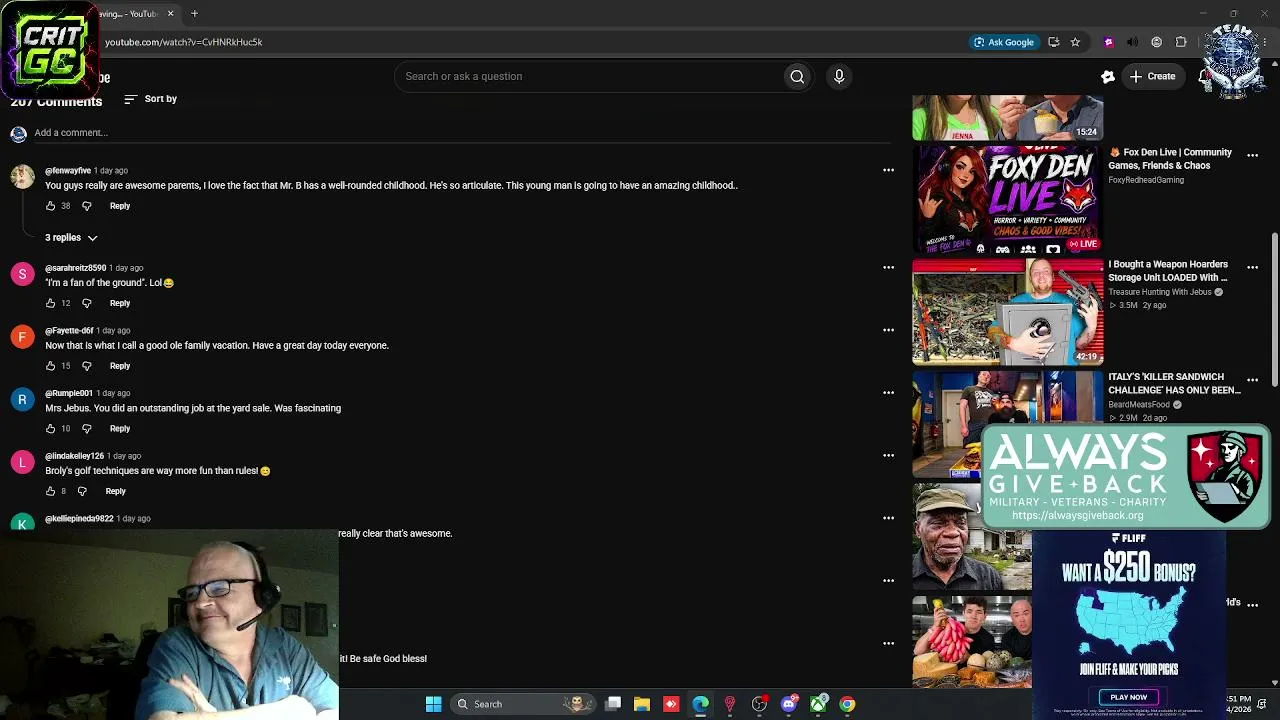This screenshot has width=1280, height=720.
Task: Reply to the @Fayette-d6f comment
Action: pyautogui.click(x=120, y=366)
